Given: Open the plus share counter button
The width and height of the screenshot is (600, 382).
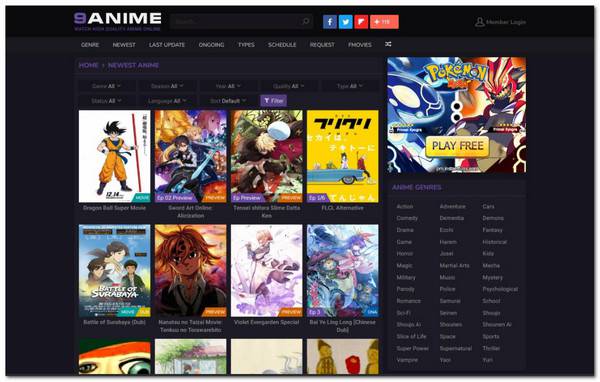Looking at the screenshot, I should coord(384,22).
